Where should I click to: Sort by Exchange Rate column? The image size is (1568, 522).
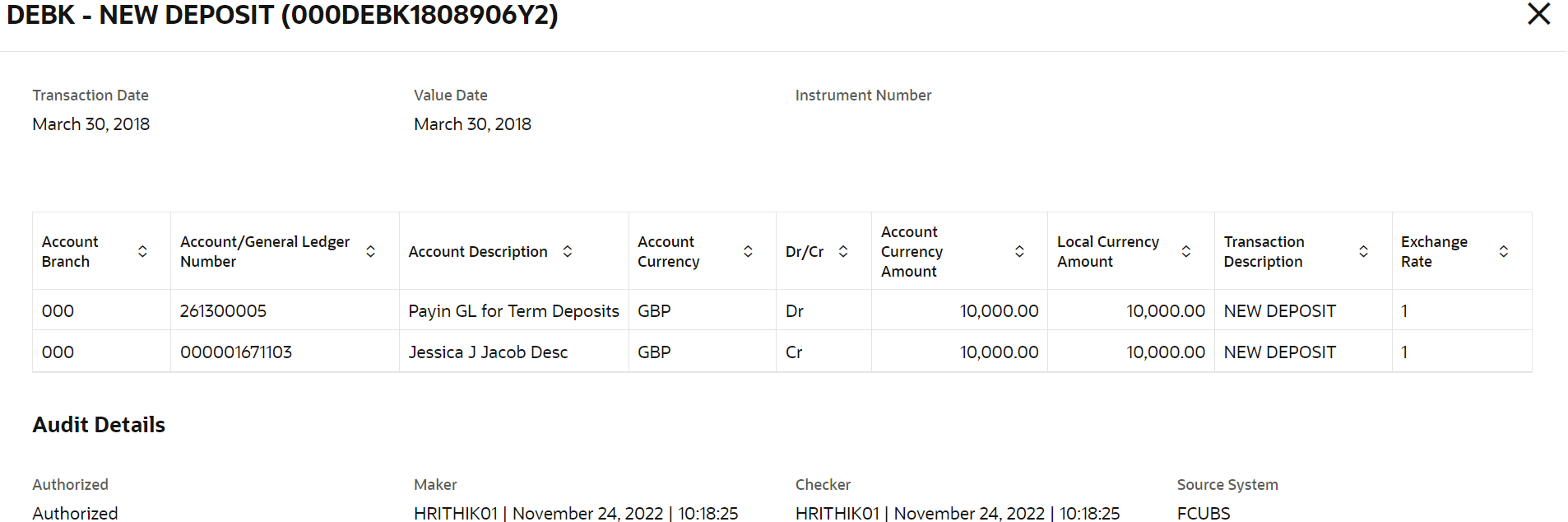point(1504,251)
